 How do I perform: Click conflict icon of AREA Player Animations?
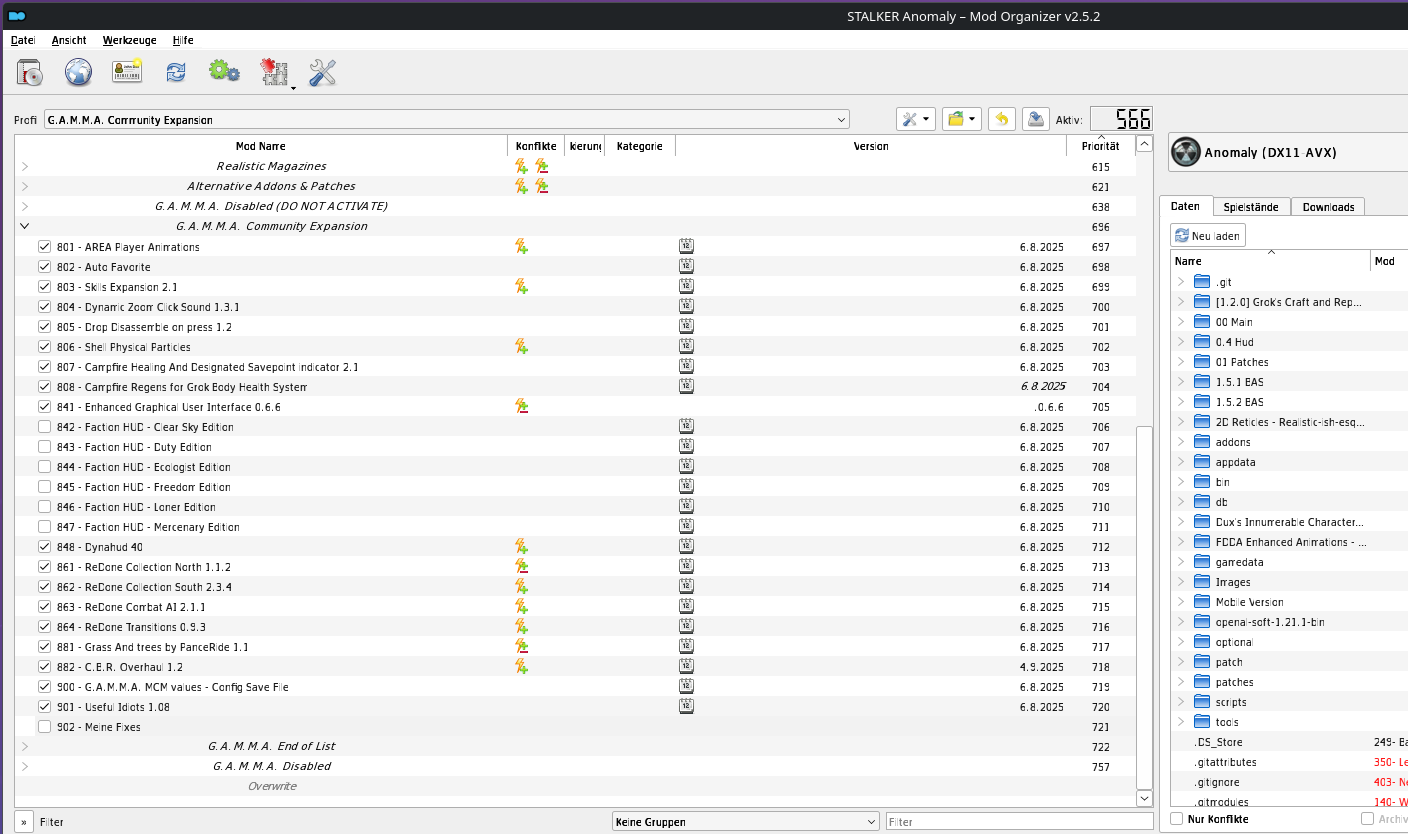[x=521, y=246]
